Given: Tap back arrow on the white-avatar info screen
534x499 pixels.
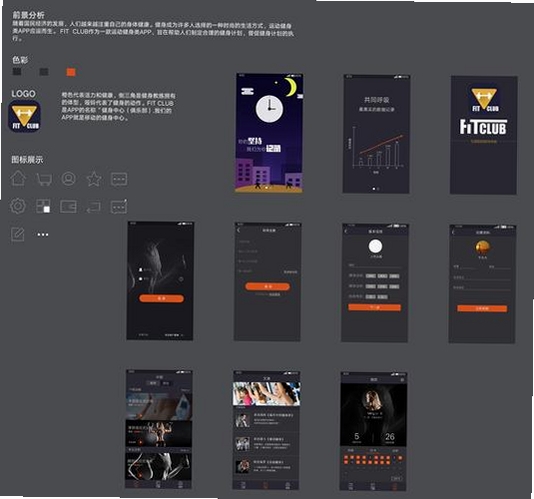Looking at the screenshot, I should [x=346, y=232].
